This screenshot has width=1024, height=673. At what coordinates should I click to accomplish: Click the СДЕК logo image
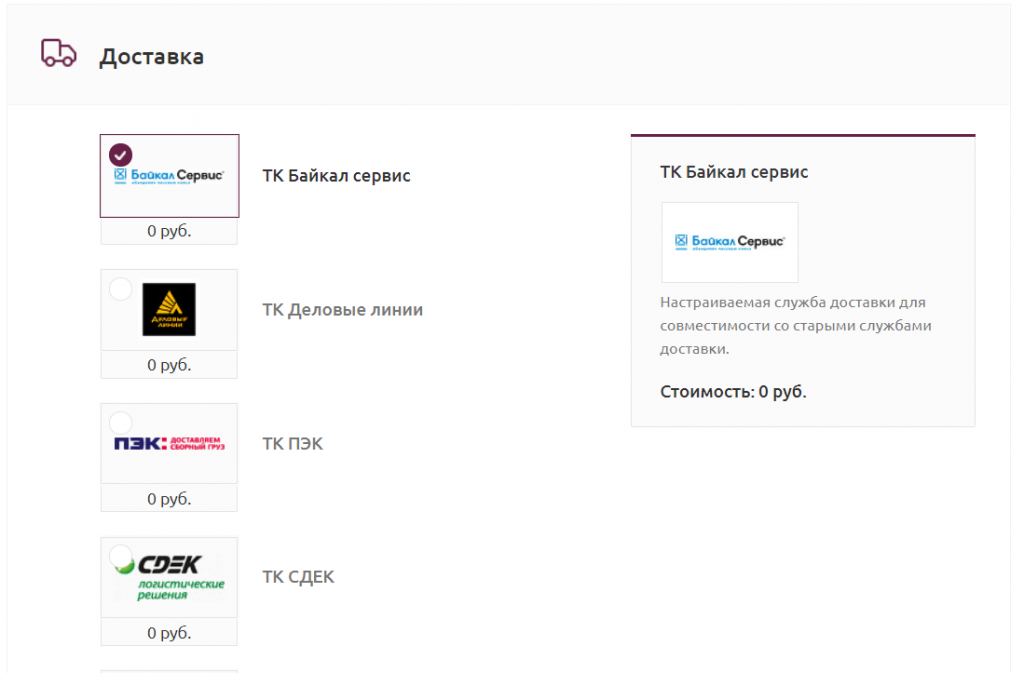coord(169,578)
